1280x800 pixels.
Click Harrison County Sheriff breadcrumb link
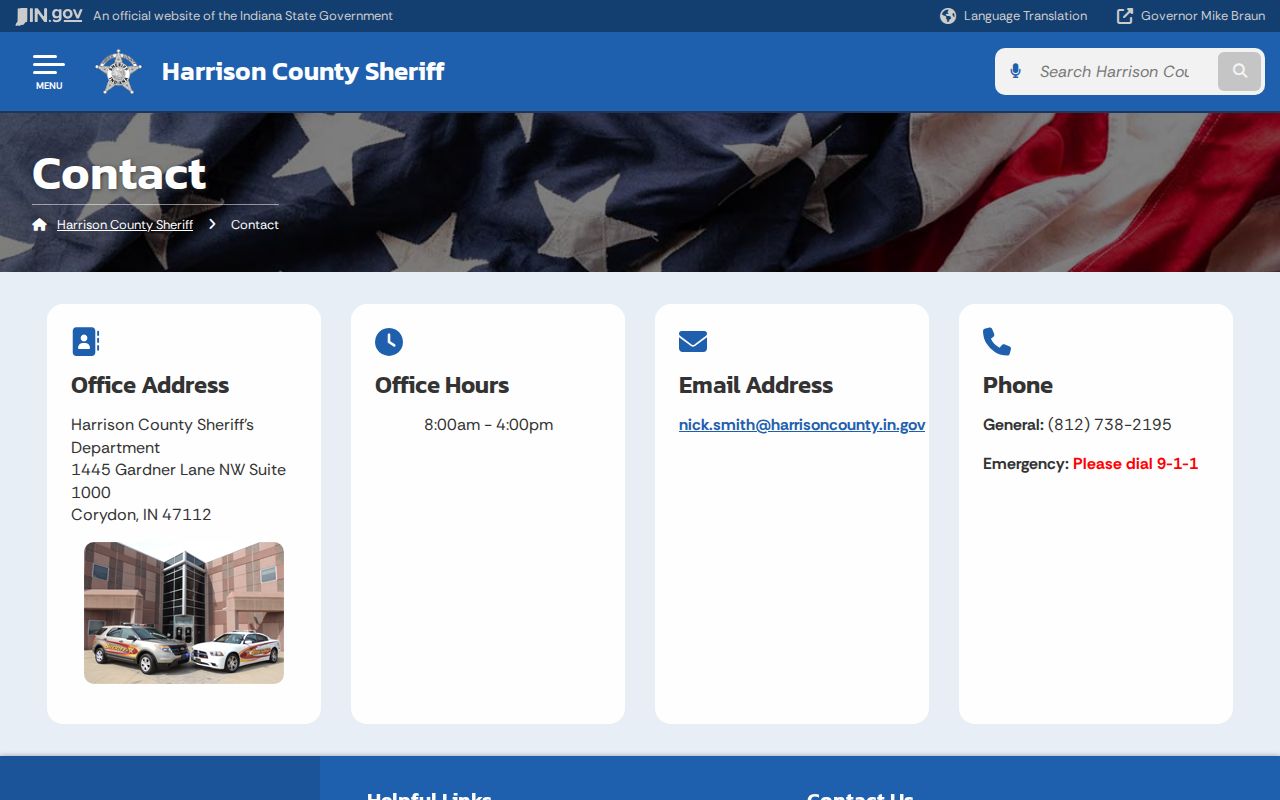tap(125, 225)
